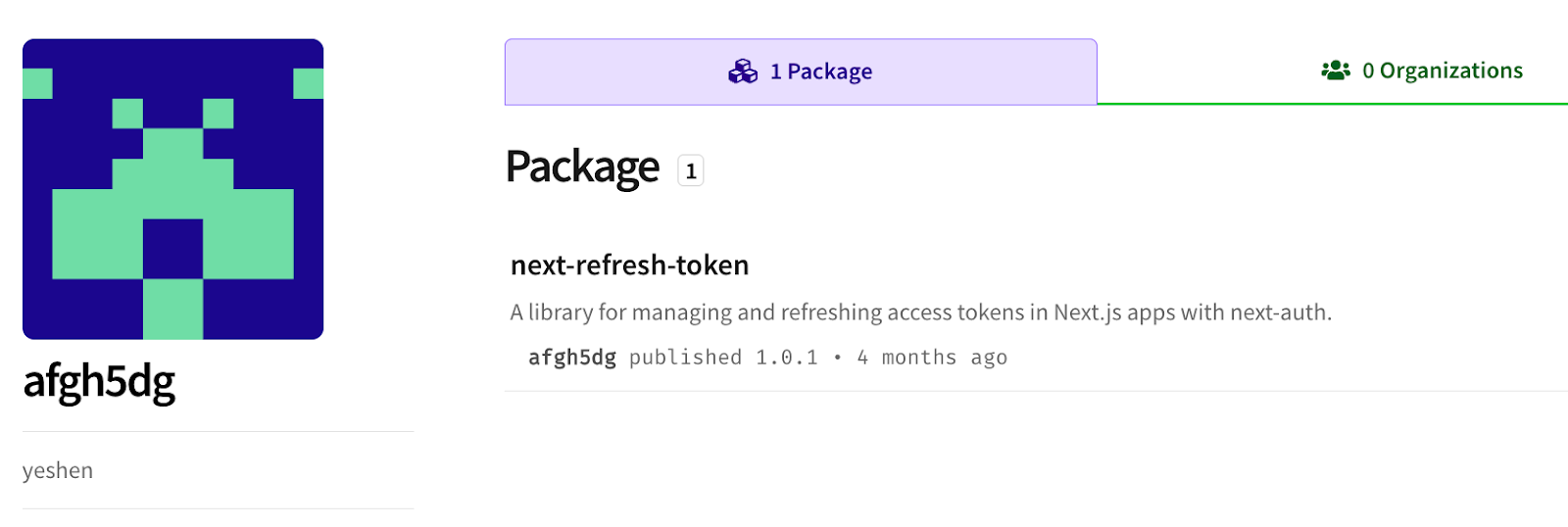
Task: Click the green underline beneath Organizations tab
Action: pyautogui.click(x=1333, y=104)
